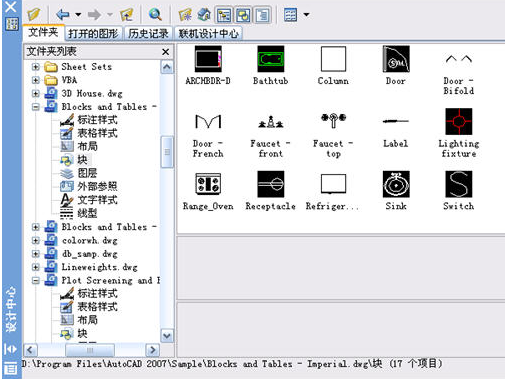This screenshot has height=379, width=505.
Task: Switch to the 历史记录 tab
Action: point(148,33)
